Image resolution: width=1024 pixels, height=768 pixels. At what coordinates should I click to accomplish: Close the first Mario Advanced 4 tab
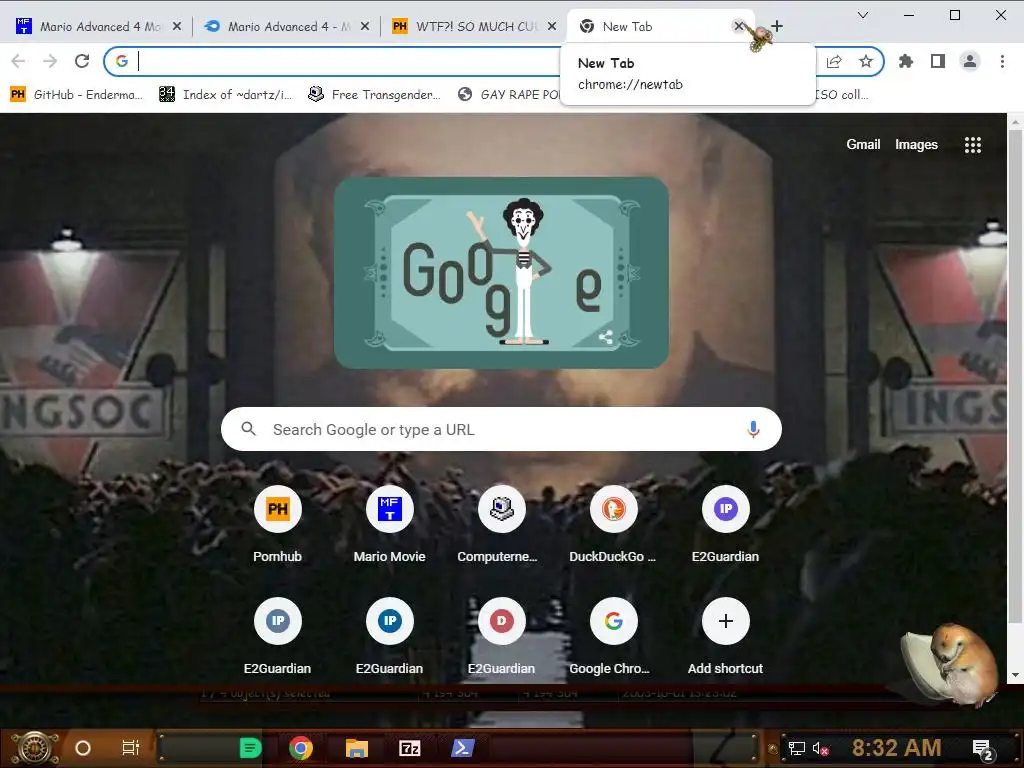[x=177, y=26]
